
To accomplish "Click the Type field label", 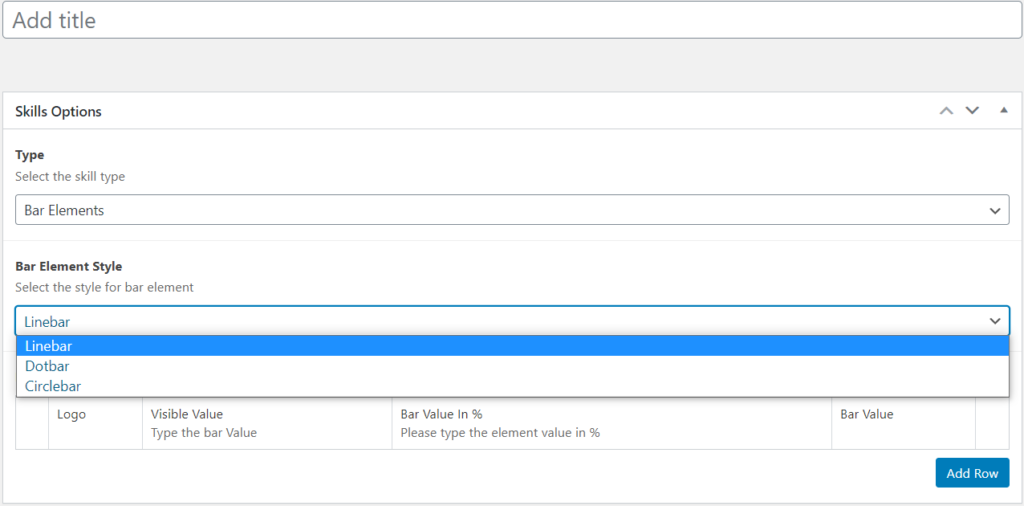I will point(29,155).
